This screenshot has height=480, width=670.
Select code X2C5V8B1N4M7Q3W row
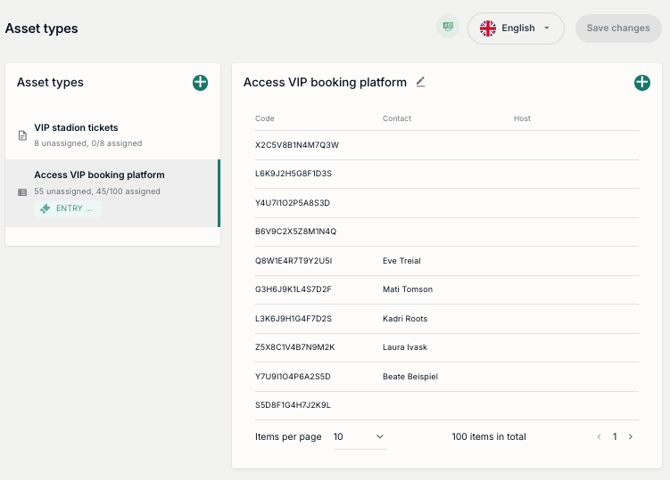click(x=447, y=145)
